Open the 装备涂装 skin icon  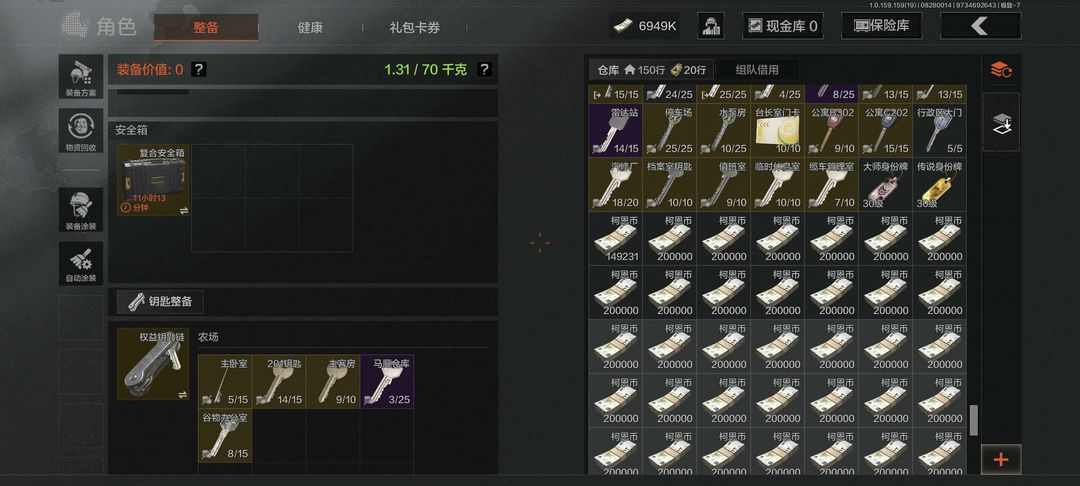pyautogui.click(x=81, y=210)
